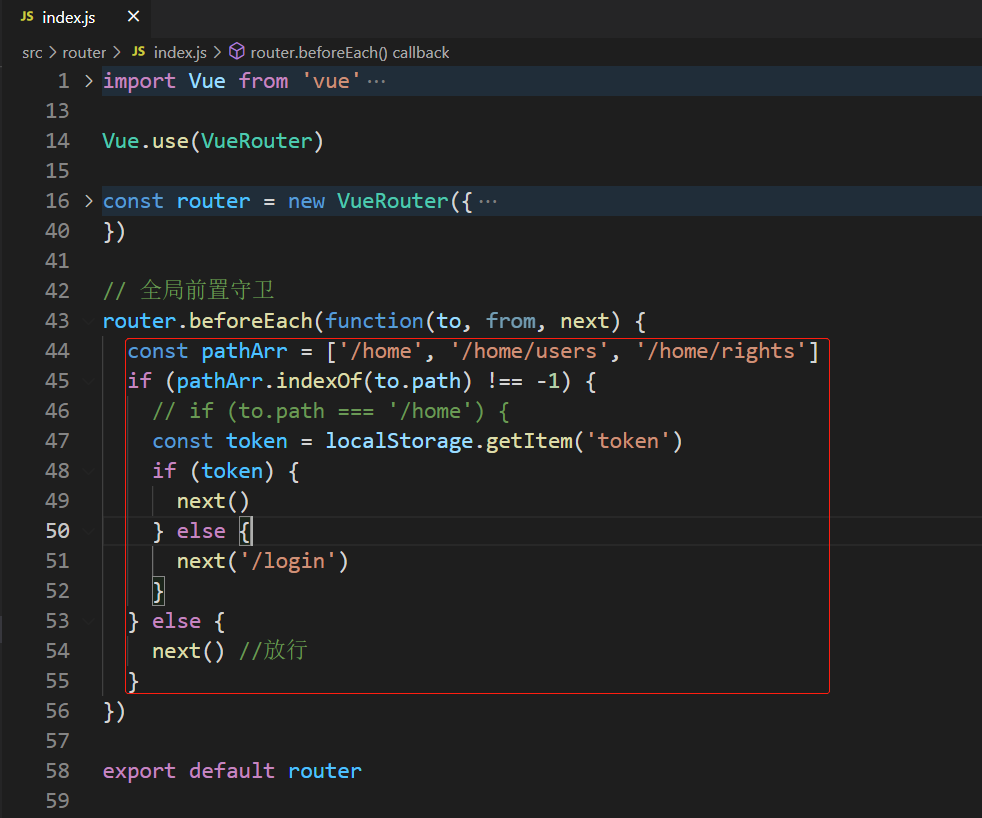
Task: Click 'const router' on line 16
Action: 177,201
